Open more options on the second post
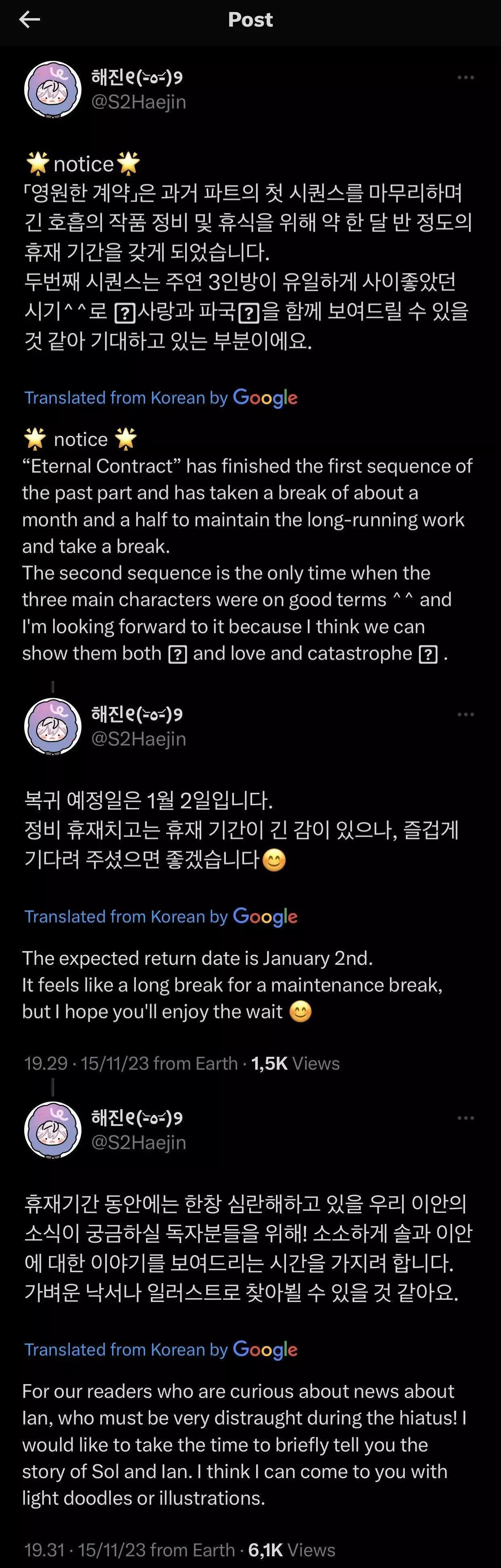 (465, 714)
